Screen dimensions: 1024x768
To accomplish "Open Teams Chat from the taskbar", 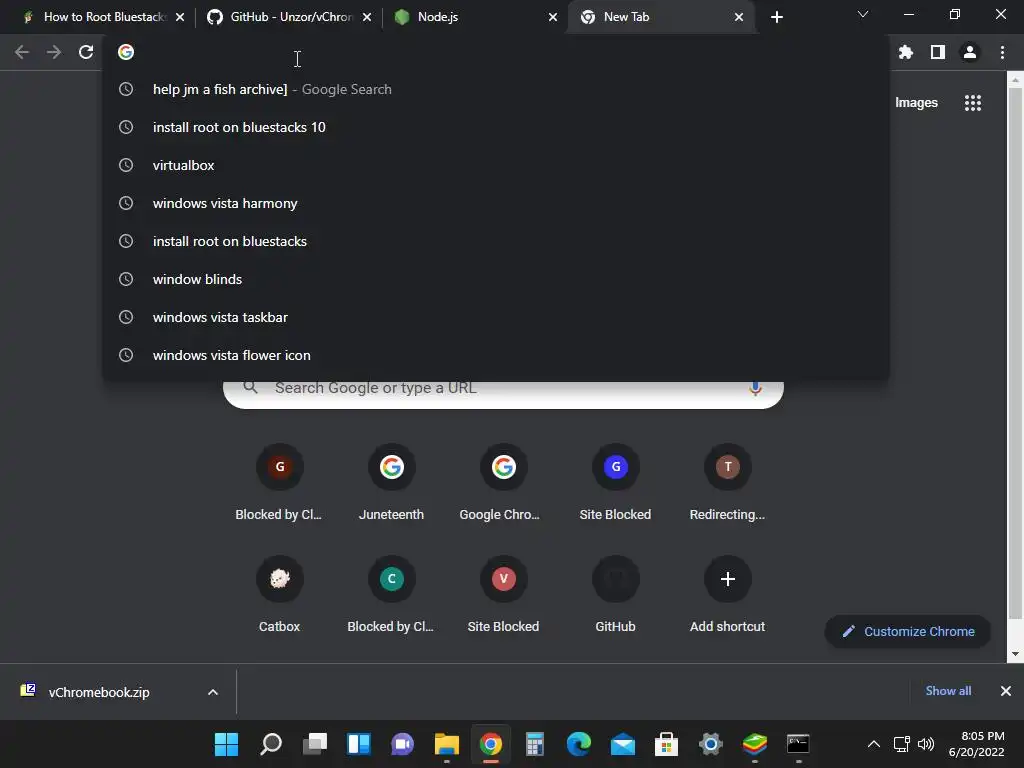I will [x=402, y=744].
